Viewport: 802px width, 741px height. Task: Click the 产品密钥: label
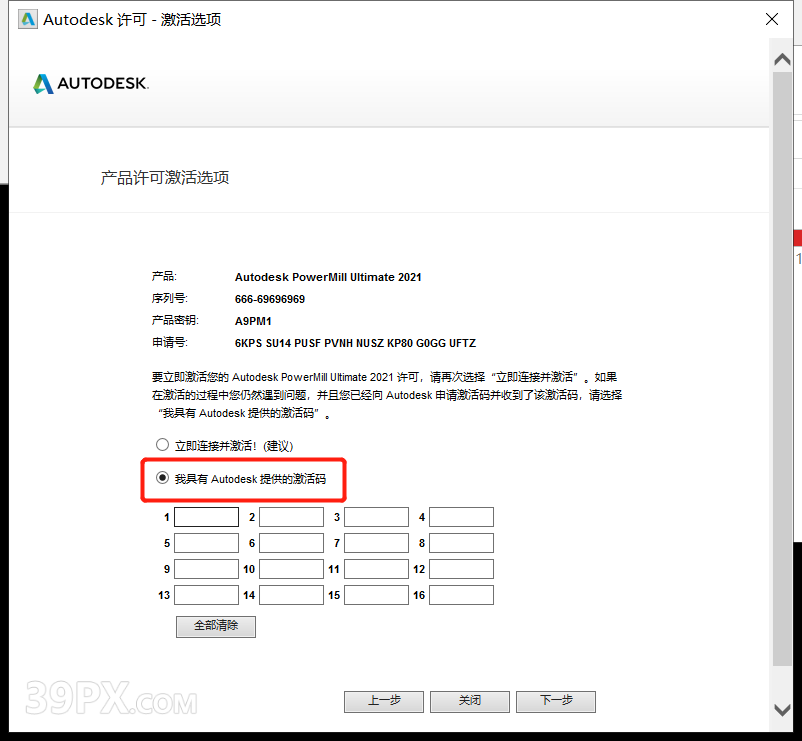(x=175, y=321)
